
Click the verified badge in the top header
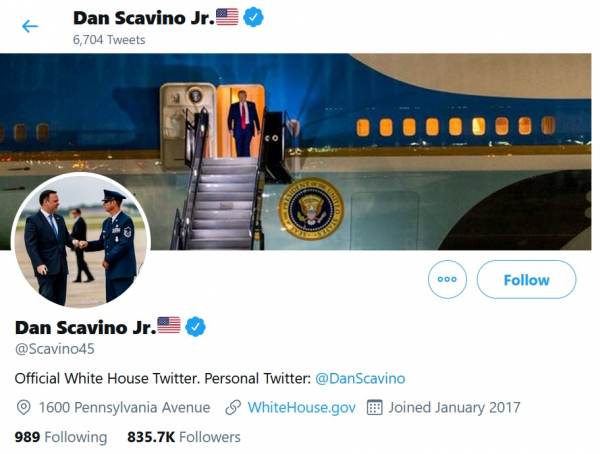point(254,17)
